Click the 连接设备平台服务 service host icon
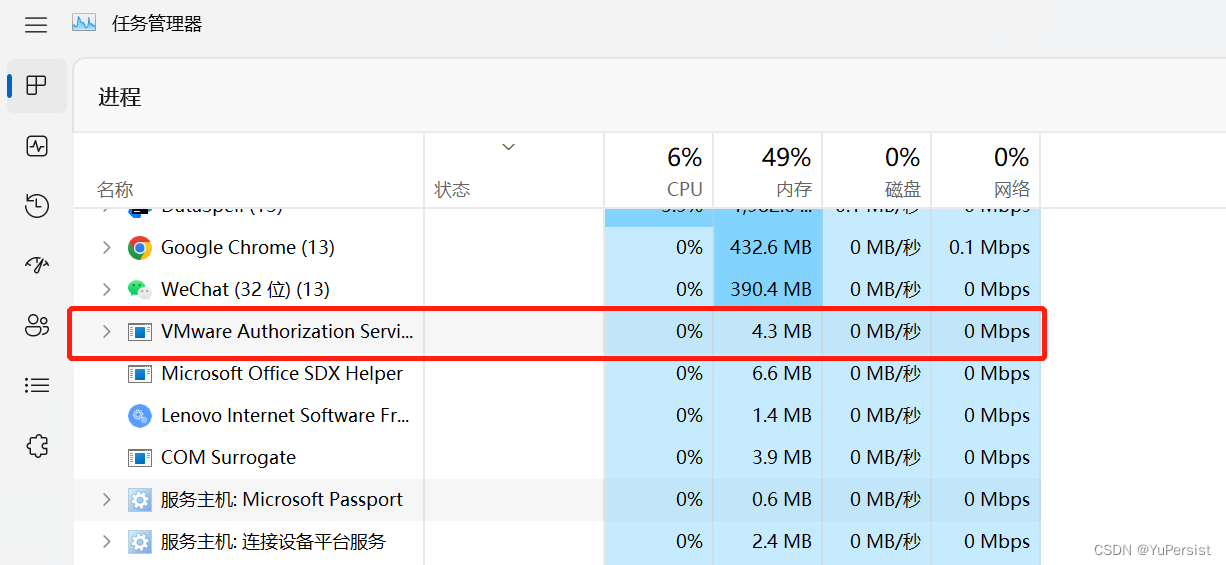 (x=140, y=542)
